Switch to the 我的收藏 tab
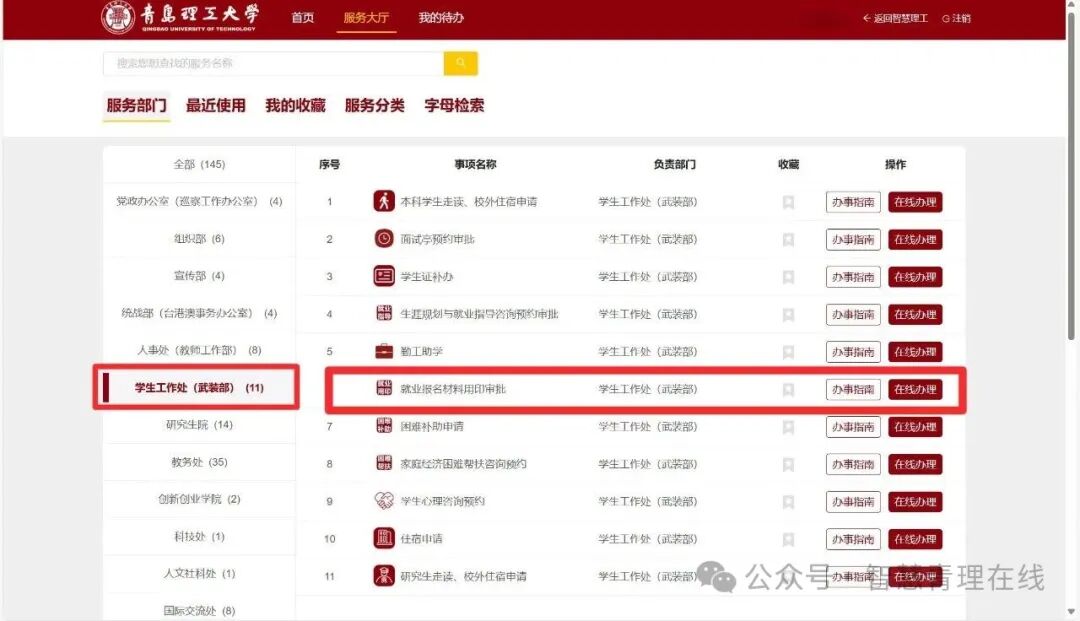This screenshot has width=1080, height=621. pyautogui.click(x=295, y=105)
